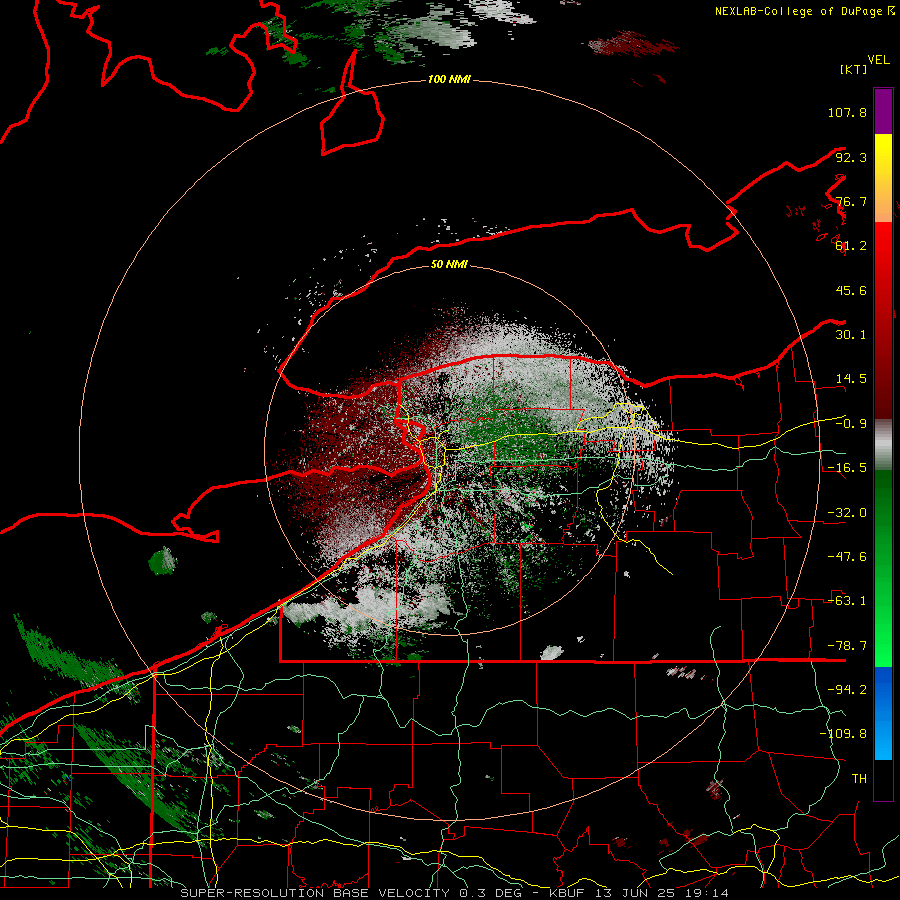Click the -109.8 velocity scale value
This screenshot has width=900, height=900.
tap(843, 734)
